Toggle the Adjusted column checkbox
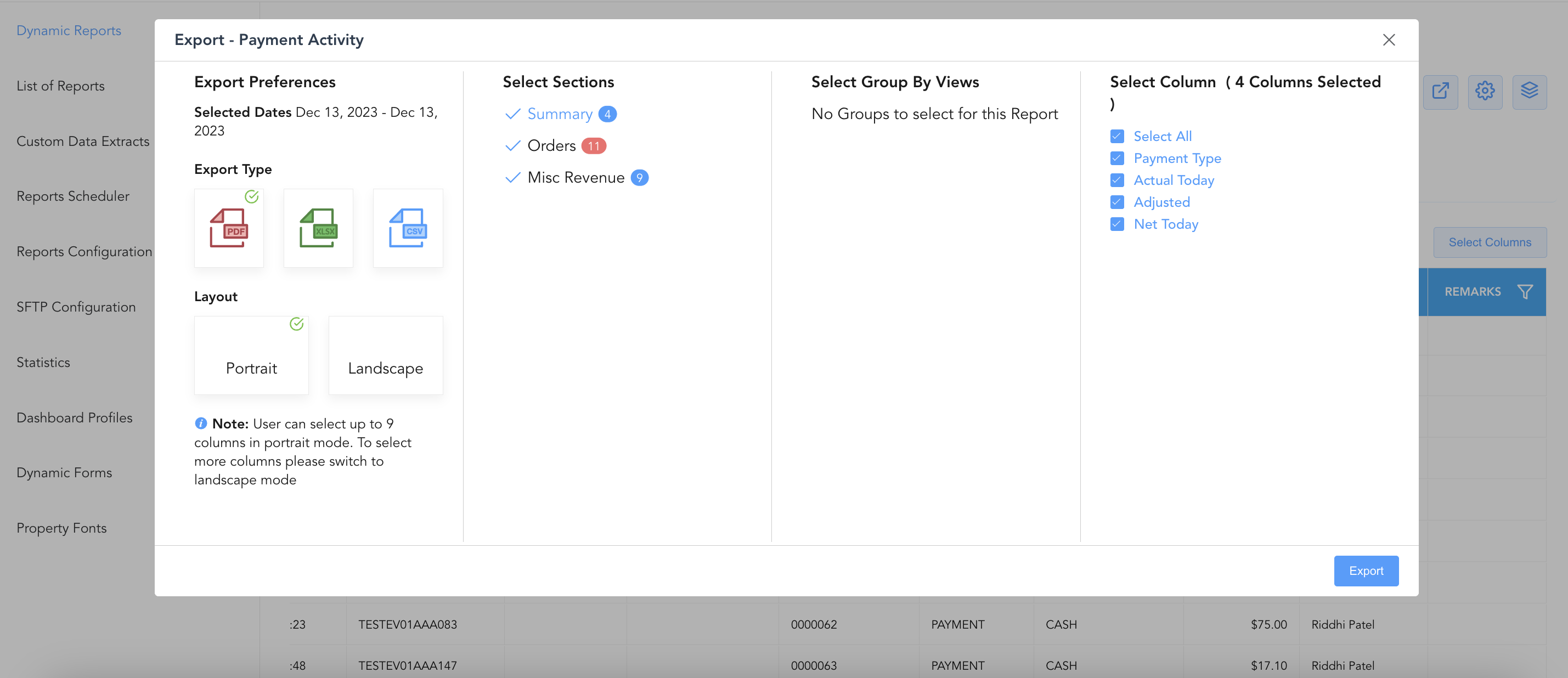This screenshot has height=678, width=1568. (x=1117, y=202)
